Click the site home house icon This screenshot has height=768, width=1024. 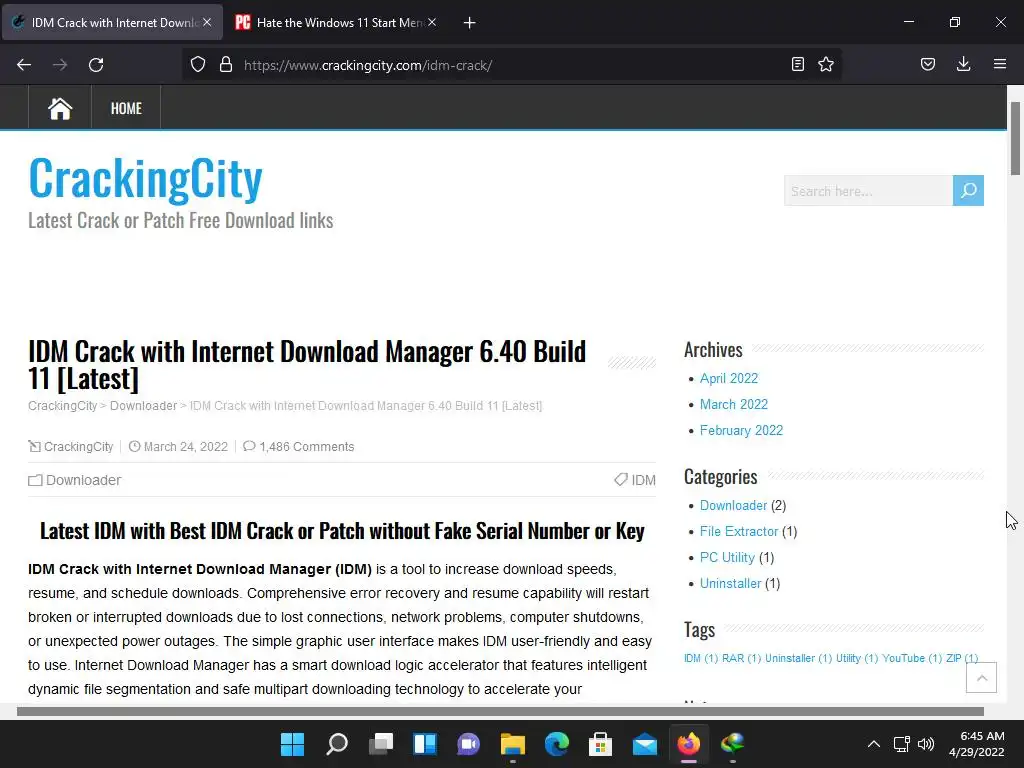(60, 108)
